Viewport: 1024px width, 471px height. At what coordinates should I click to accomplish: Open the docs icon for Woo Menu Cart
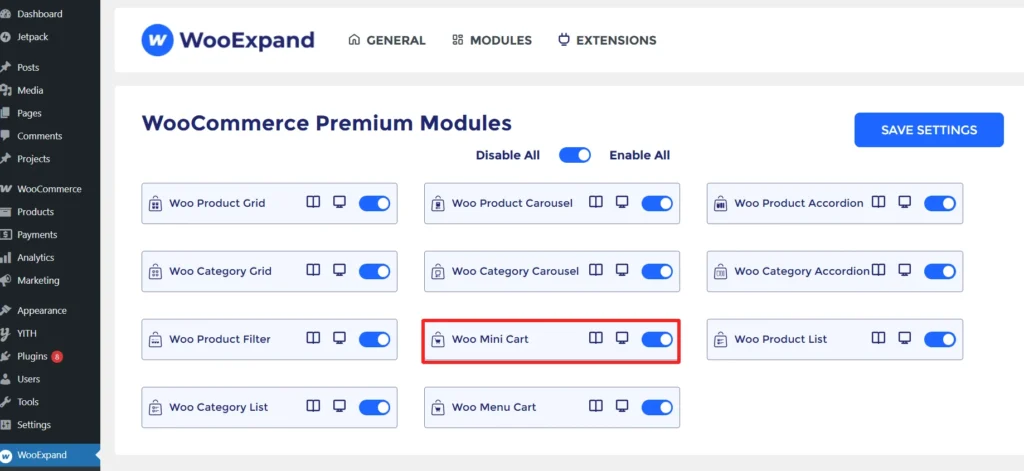pos(596,406)
